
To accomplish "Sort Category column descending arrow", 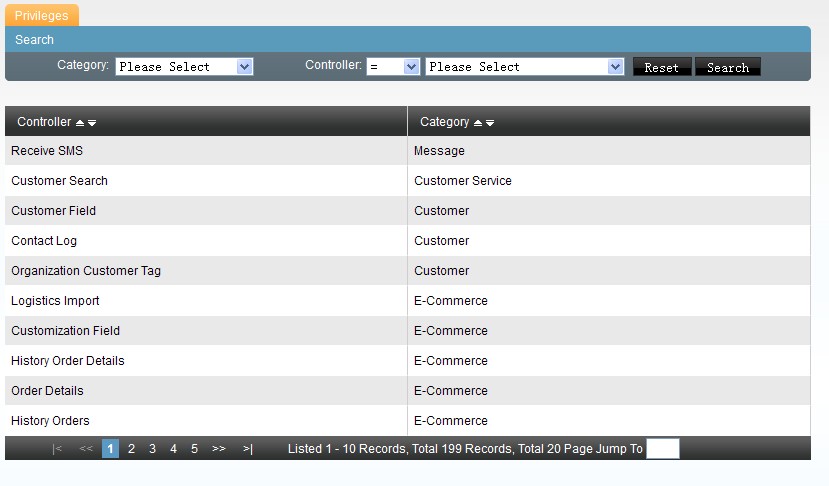I will [x=490, y=123].
